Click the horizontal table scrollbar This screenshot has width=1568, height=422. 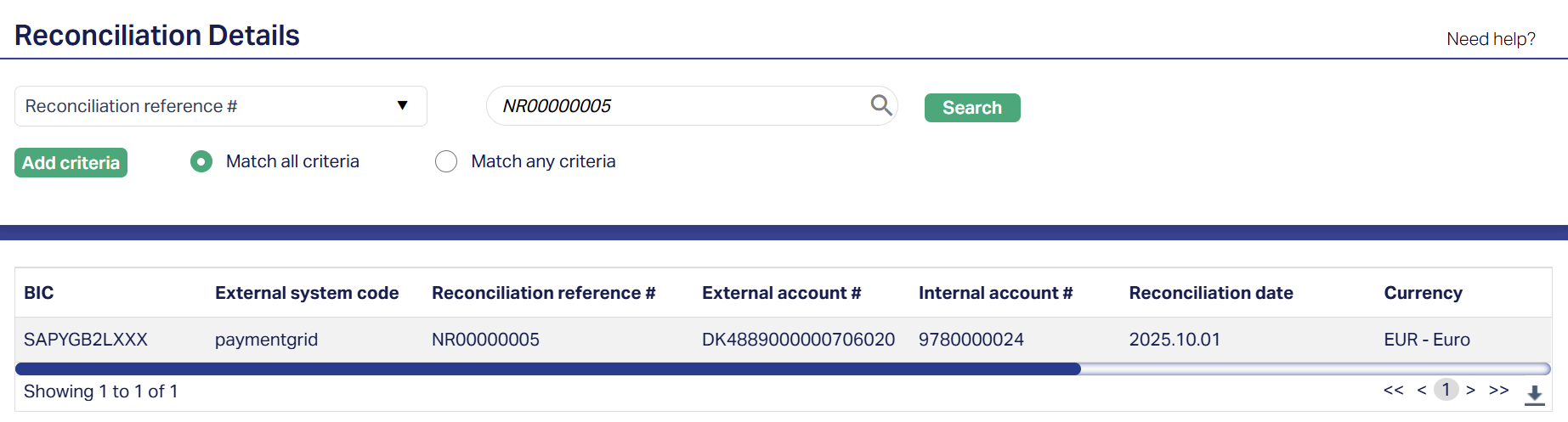[548, 369]
